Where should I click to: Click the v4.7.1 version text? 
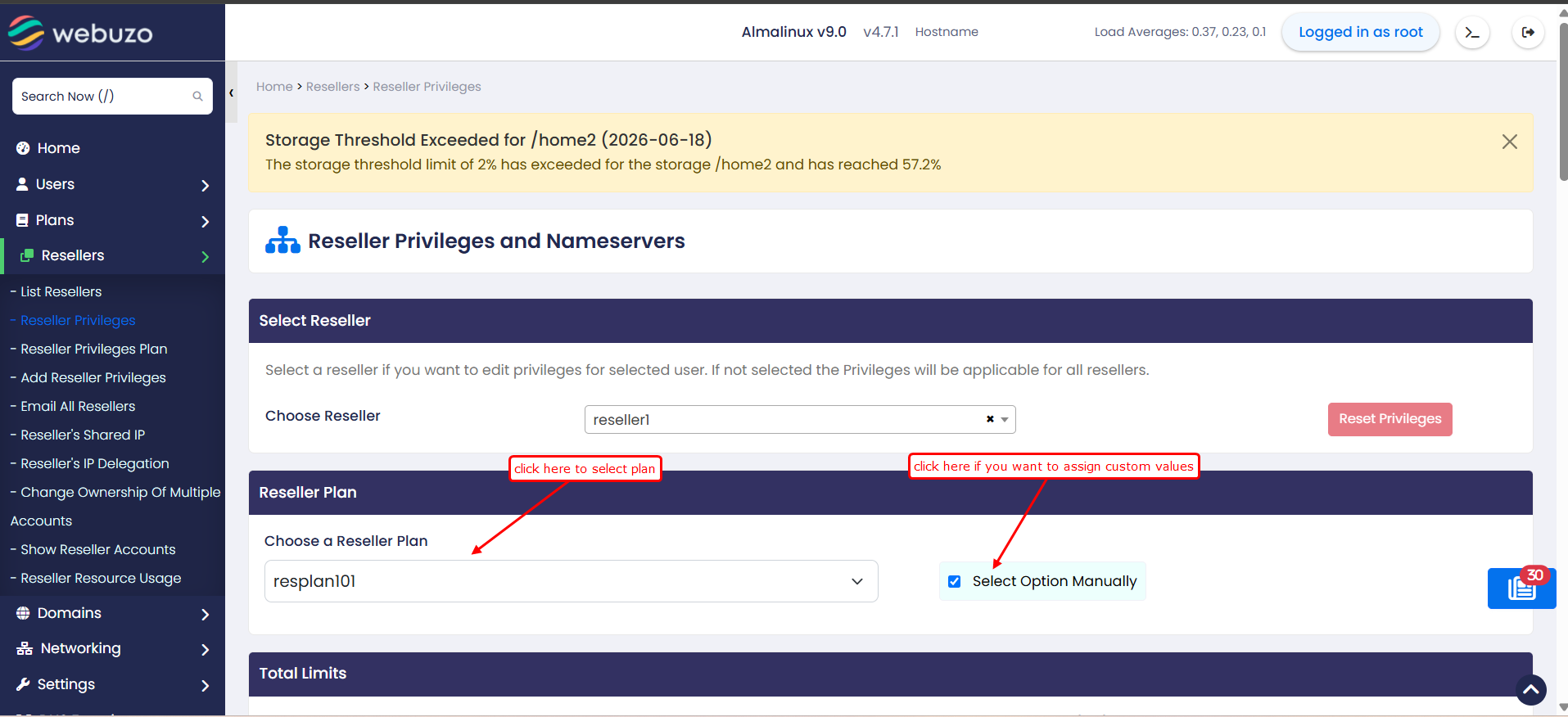[880, 32]
